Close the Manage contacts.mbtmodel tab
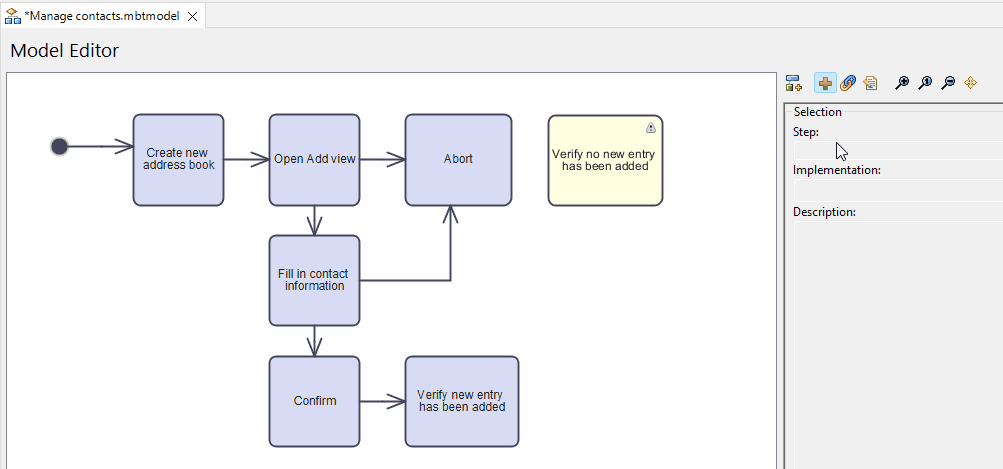This screenshot has width=1003, height=469. coord(193,16)
